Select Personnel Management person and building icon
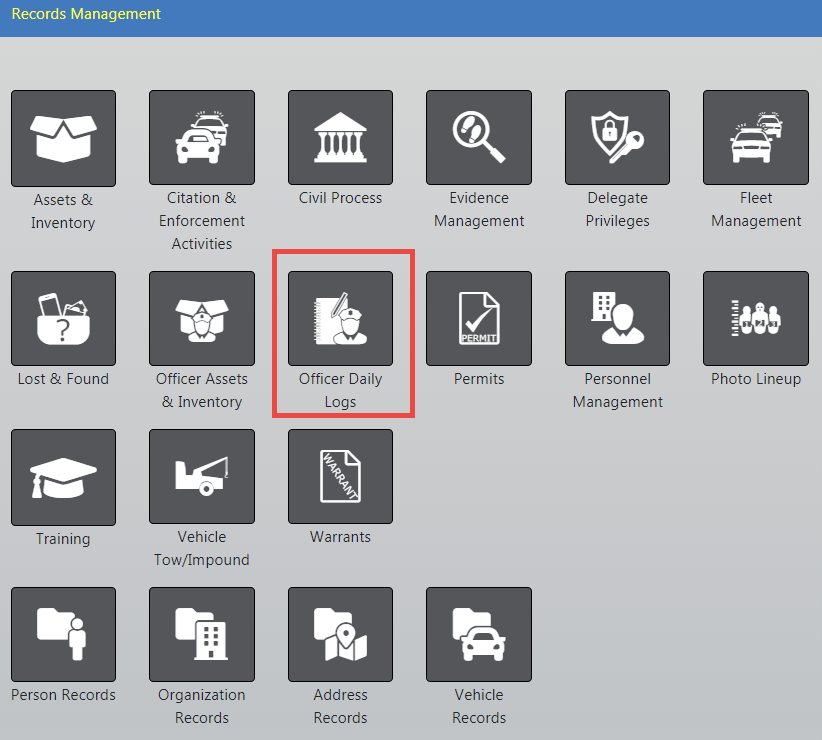Image resolution: width=822 pixels, height=740 pixels. tap(617, 318)
